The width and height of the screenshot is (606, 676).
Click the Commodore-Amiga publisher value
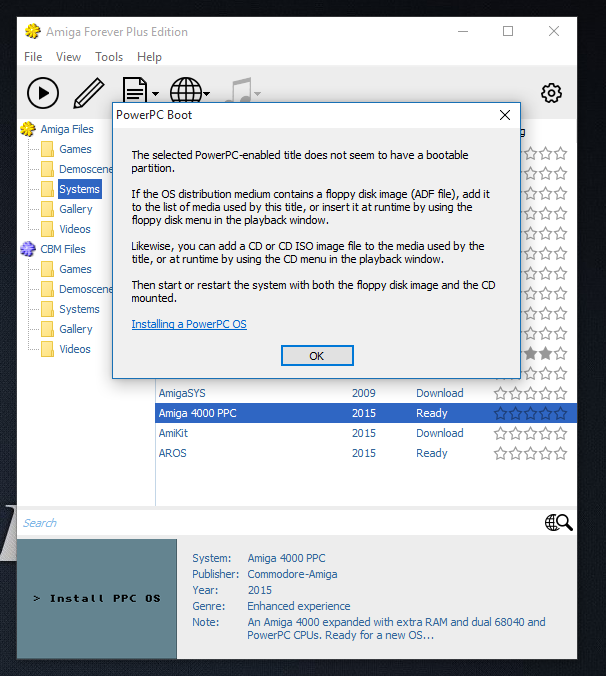pyautogui.click(x=292, y=574)
